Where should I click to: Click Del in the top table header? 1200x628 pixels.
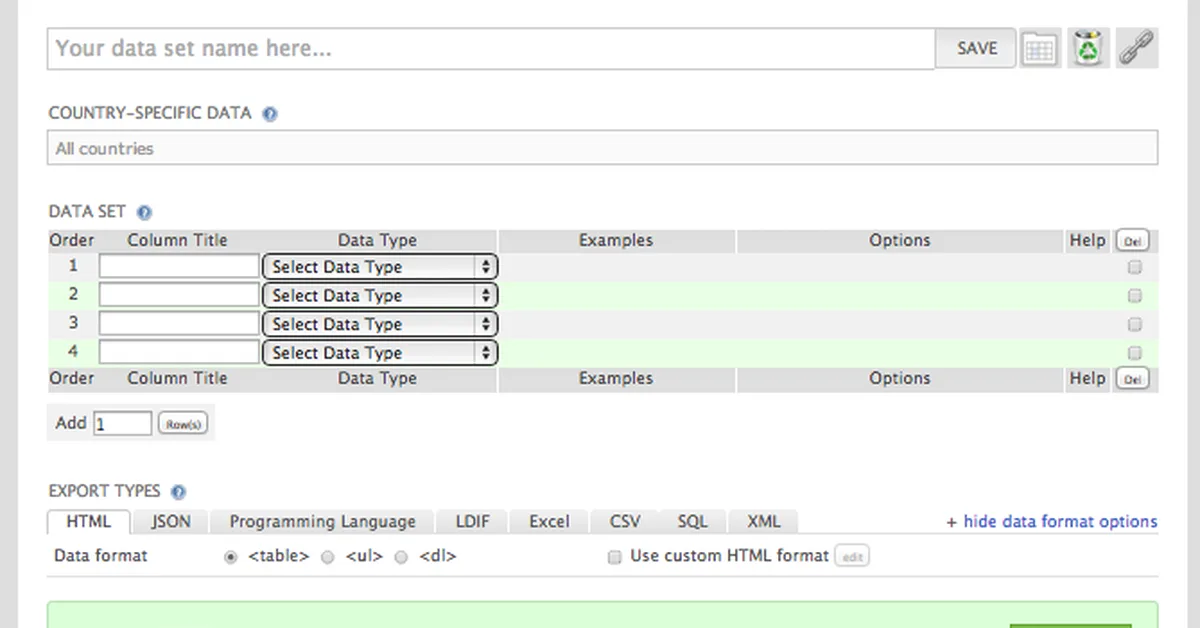pyautogui.click(x=1132, y=240)
